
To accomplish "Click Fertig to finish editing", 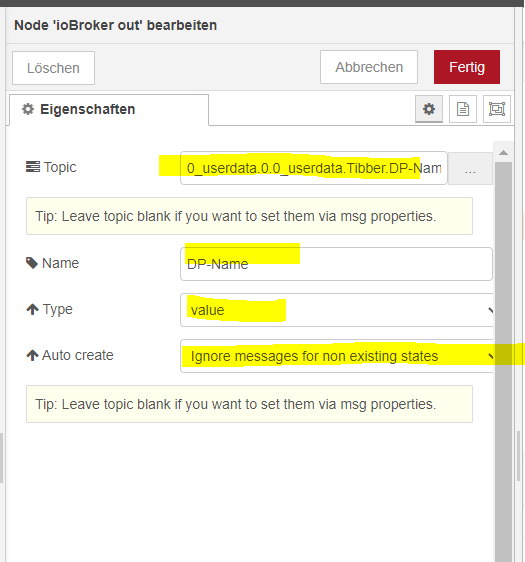I will pyautogui.click(x=467, y=67).
